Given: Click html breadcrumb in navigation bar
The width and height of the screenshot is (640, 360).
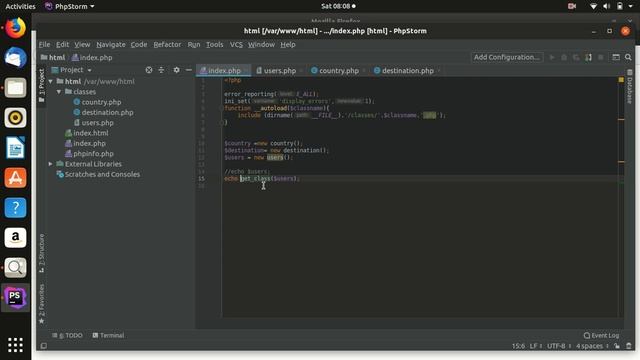Looking at the screenshot, I should click(x=53, y=58).
